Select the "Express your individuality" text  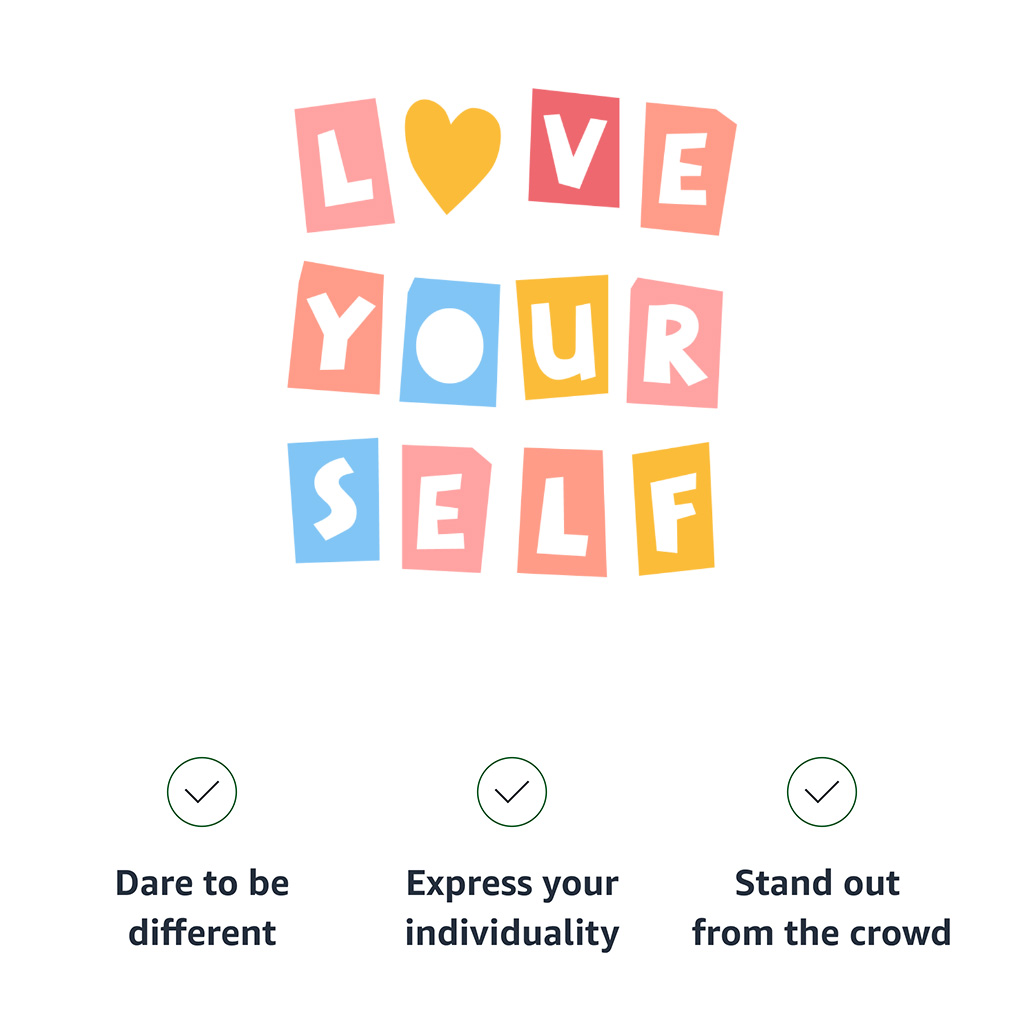click(x=512, y=908)
